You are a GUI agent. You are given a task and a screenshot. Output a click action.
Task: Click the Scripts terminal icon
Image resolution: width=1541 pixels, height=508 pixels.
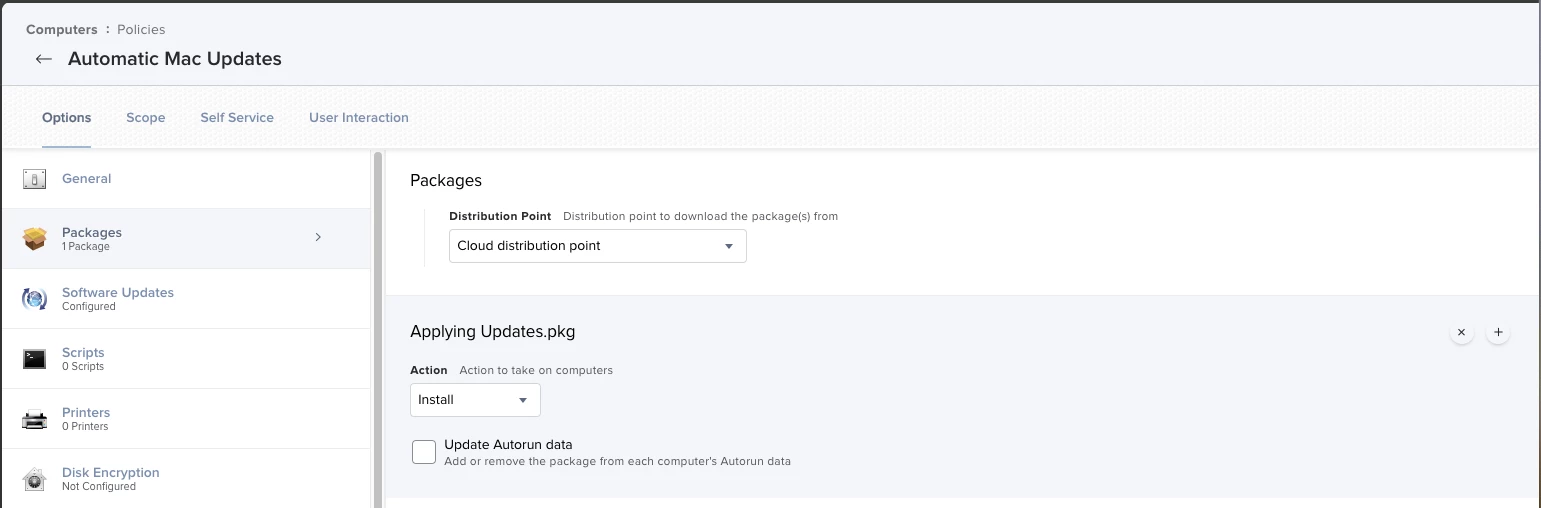(x=35, y=359)
